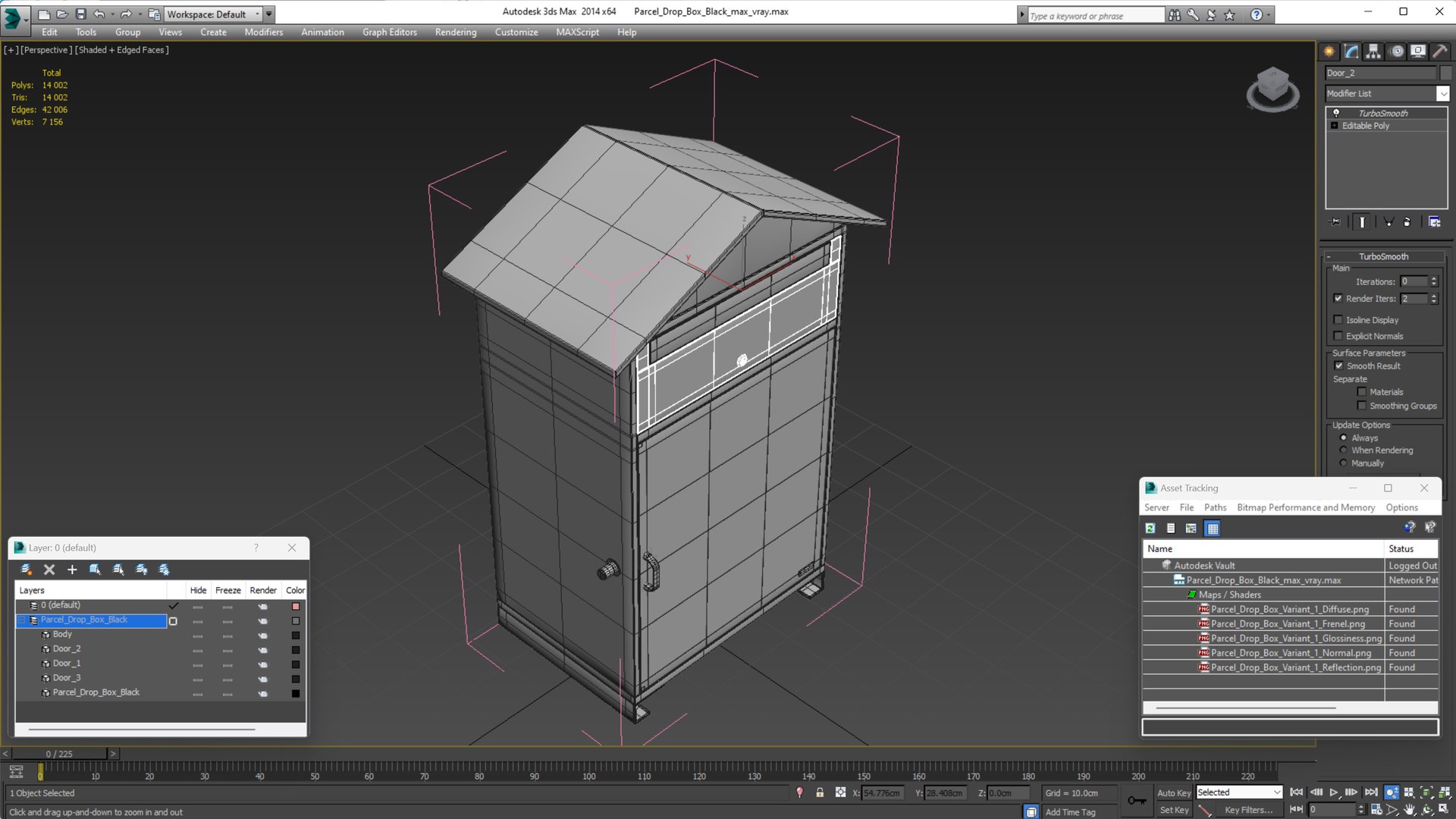
Task: Click Remove modifier from stack icon
Action: click(x=1407, y=222)
